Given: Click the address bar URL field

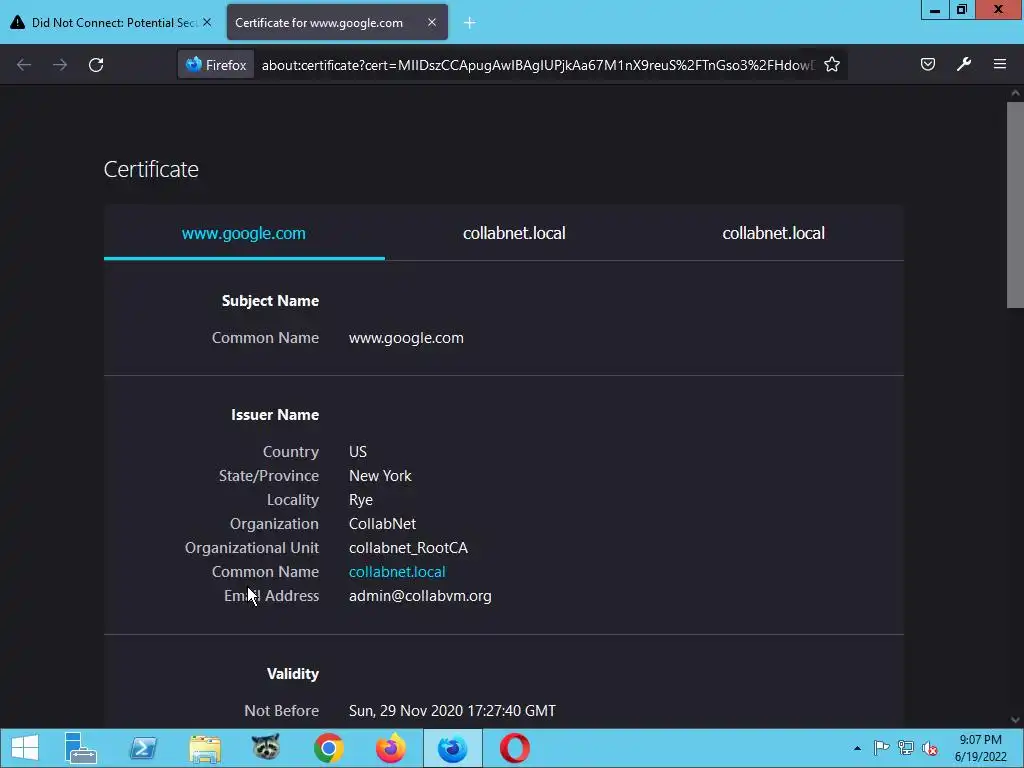Looking at the screenshot, I should pos(538,65).
